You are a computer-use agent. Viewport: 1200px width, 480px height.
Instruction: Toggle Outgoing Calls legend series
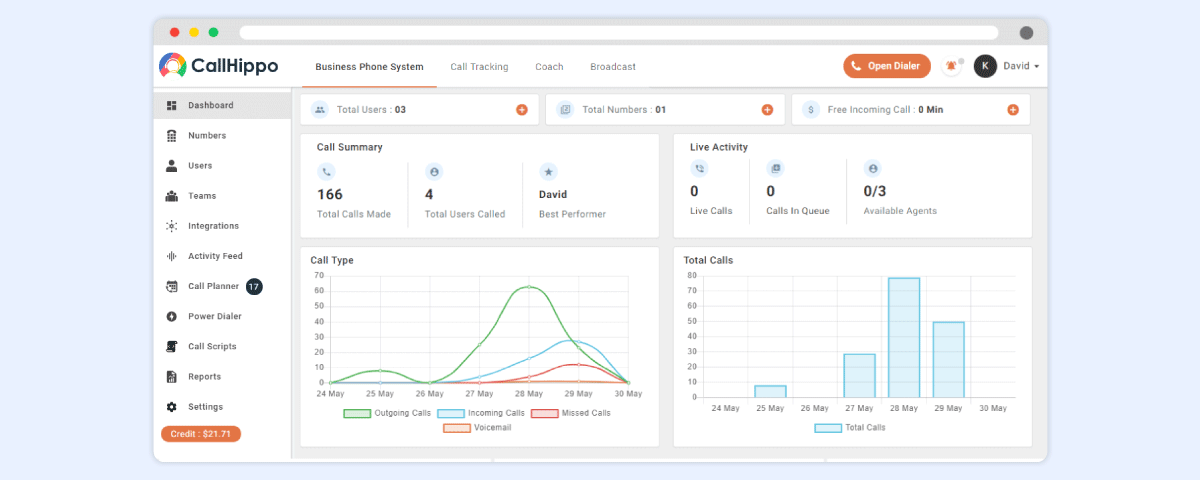[385, 413]
